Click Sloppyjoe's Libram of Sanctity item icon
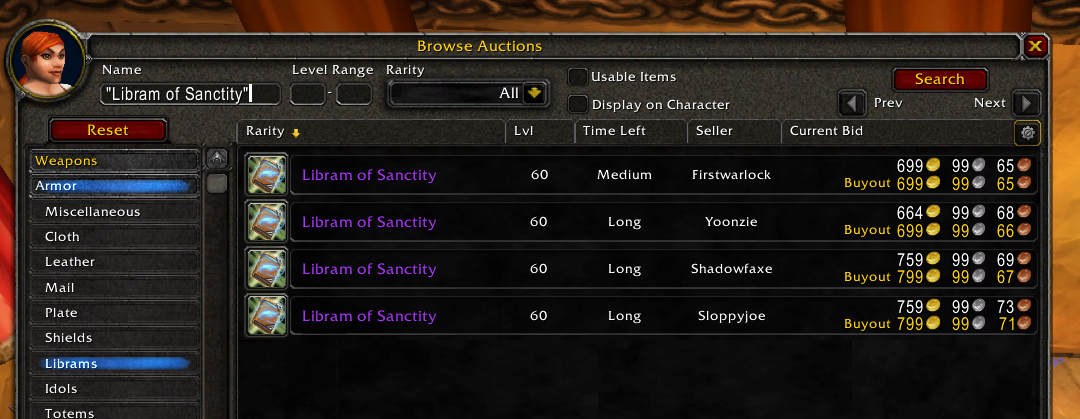The image size is (1080, 419). tap(267, 316)
